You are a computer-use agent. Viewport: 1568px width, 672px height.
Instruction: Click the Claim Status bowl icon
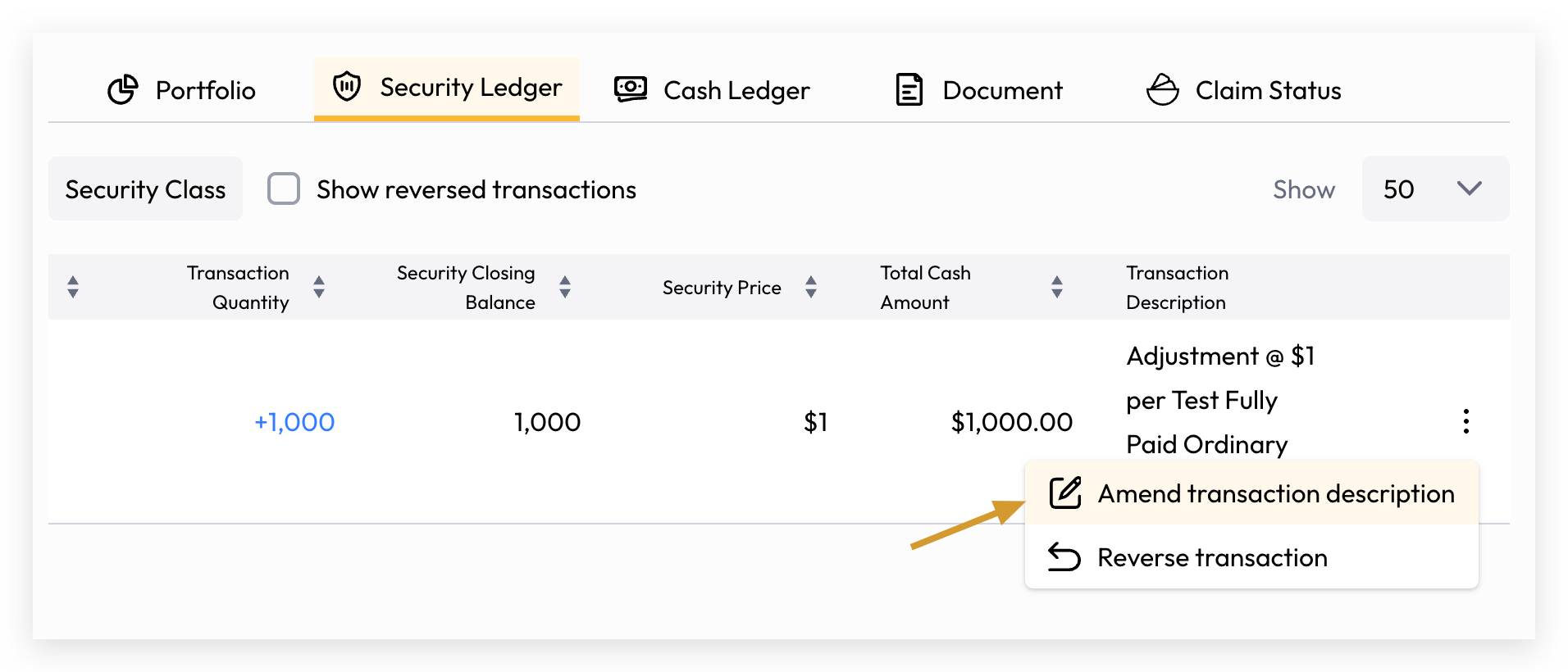point(1163,89)
